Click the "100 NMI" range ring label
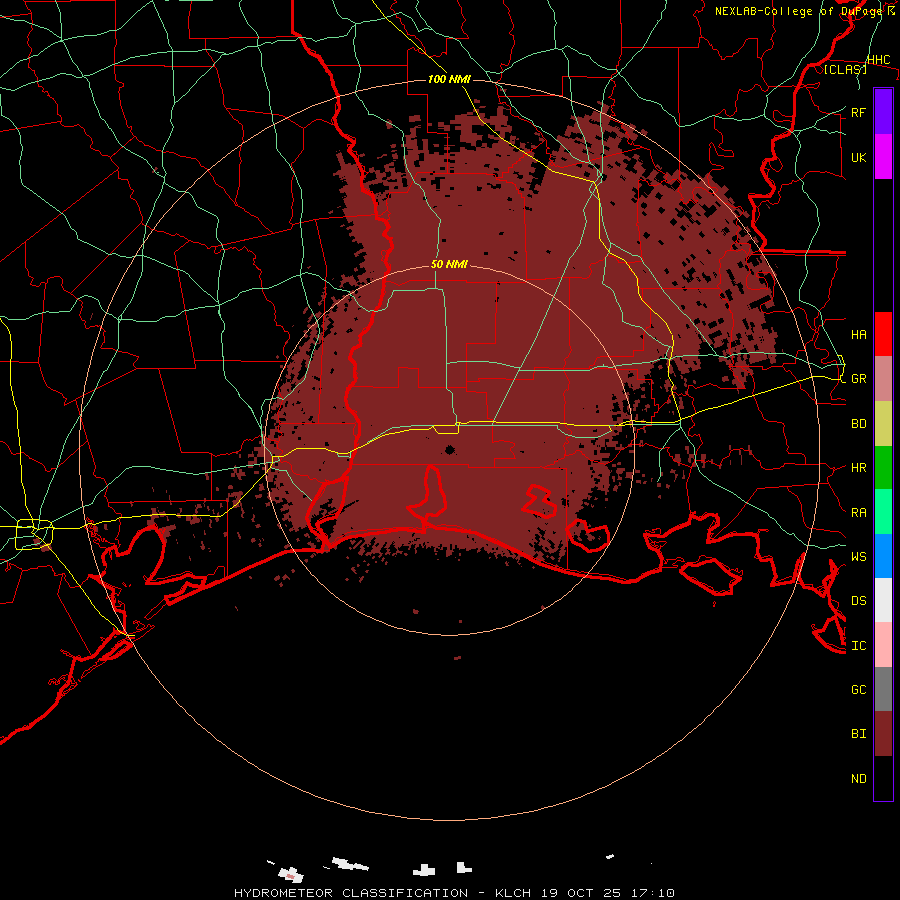The width and height of the screenshot is (900, 900). (x=449, y=79)
